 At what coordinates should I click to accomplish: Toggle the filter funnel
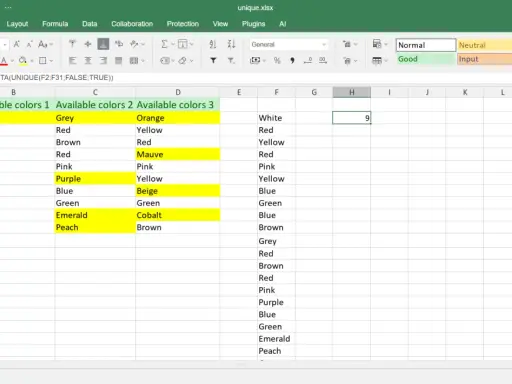coord(213,61)
